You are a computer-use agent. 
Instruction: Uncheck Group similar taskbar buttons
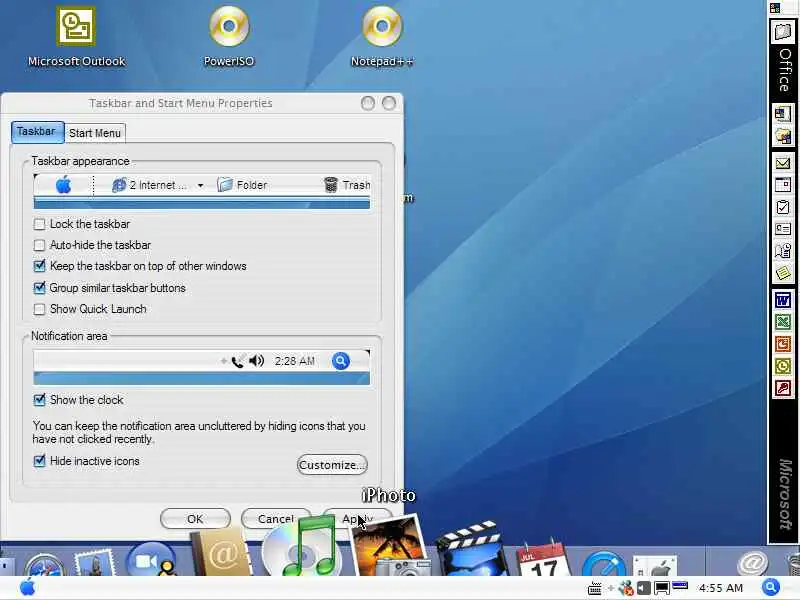tap(39, 288)
